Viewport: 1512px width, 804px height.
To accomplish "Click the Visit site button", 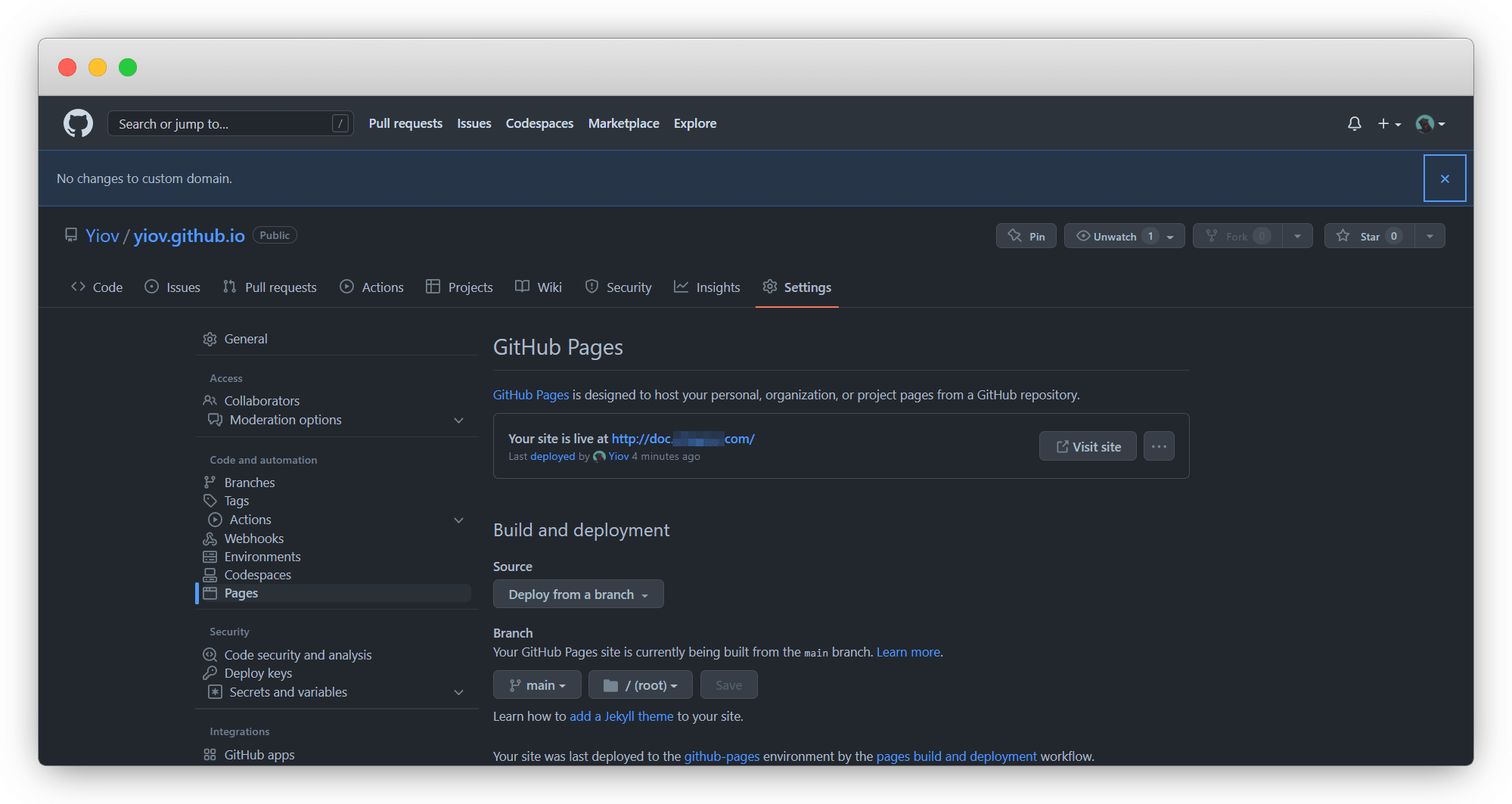I will (1087, 446).
